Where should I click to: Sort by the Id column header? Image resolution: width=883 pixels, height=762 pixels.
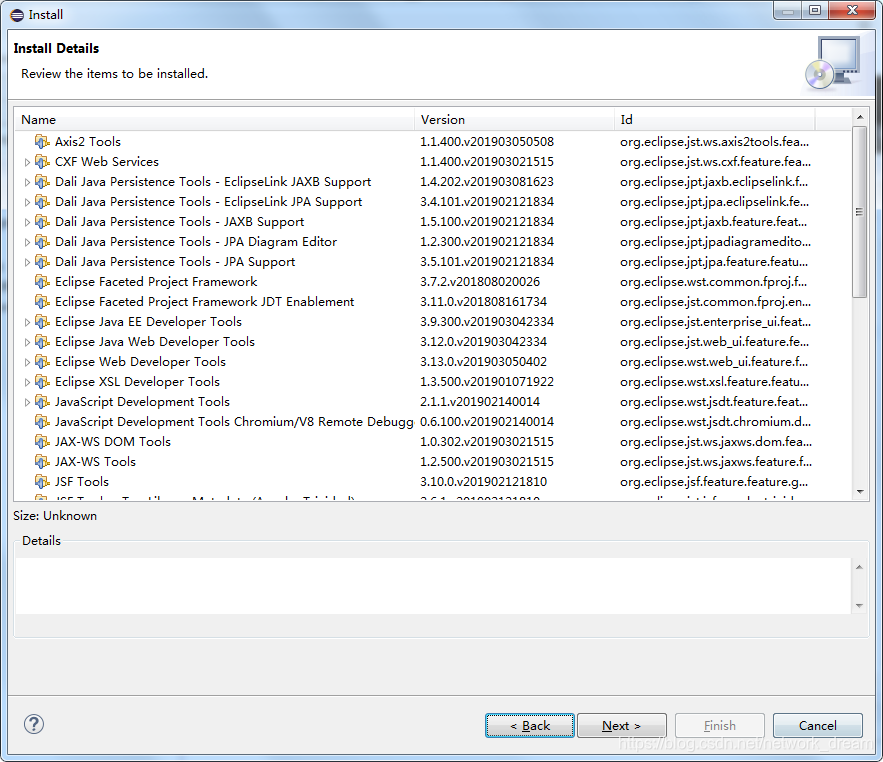[714, 119]
